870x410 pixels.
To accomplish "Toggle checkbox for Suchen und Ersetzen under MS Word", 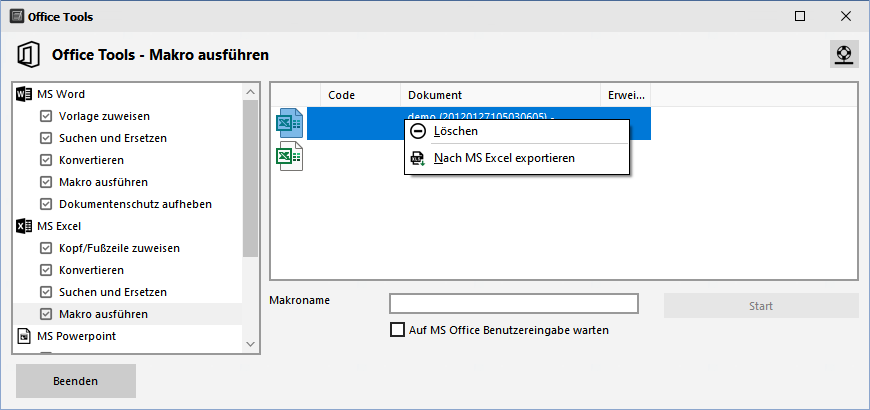I will point(46,138).
